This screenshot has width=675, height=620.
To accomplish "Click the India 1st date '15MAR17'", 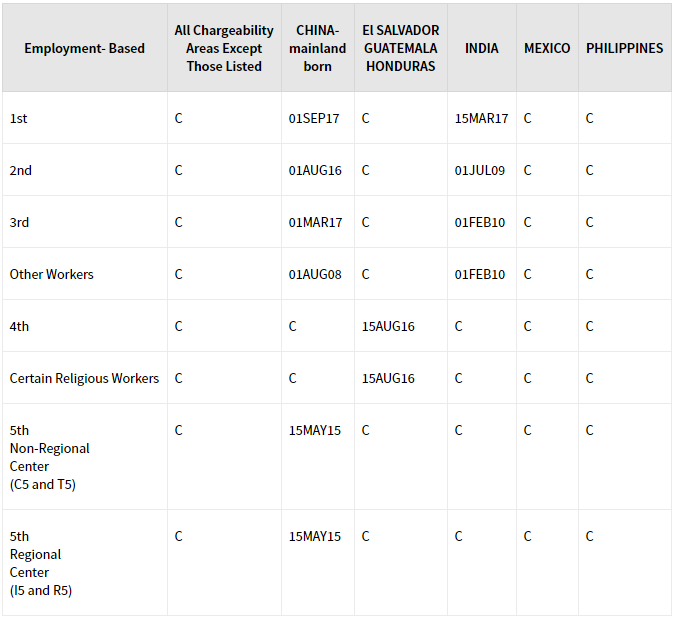I will [x=482, y=118].
